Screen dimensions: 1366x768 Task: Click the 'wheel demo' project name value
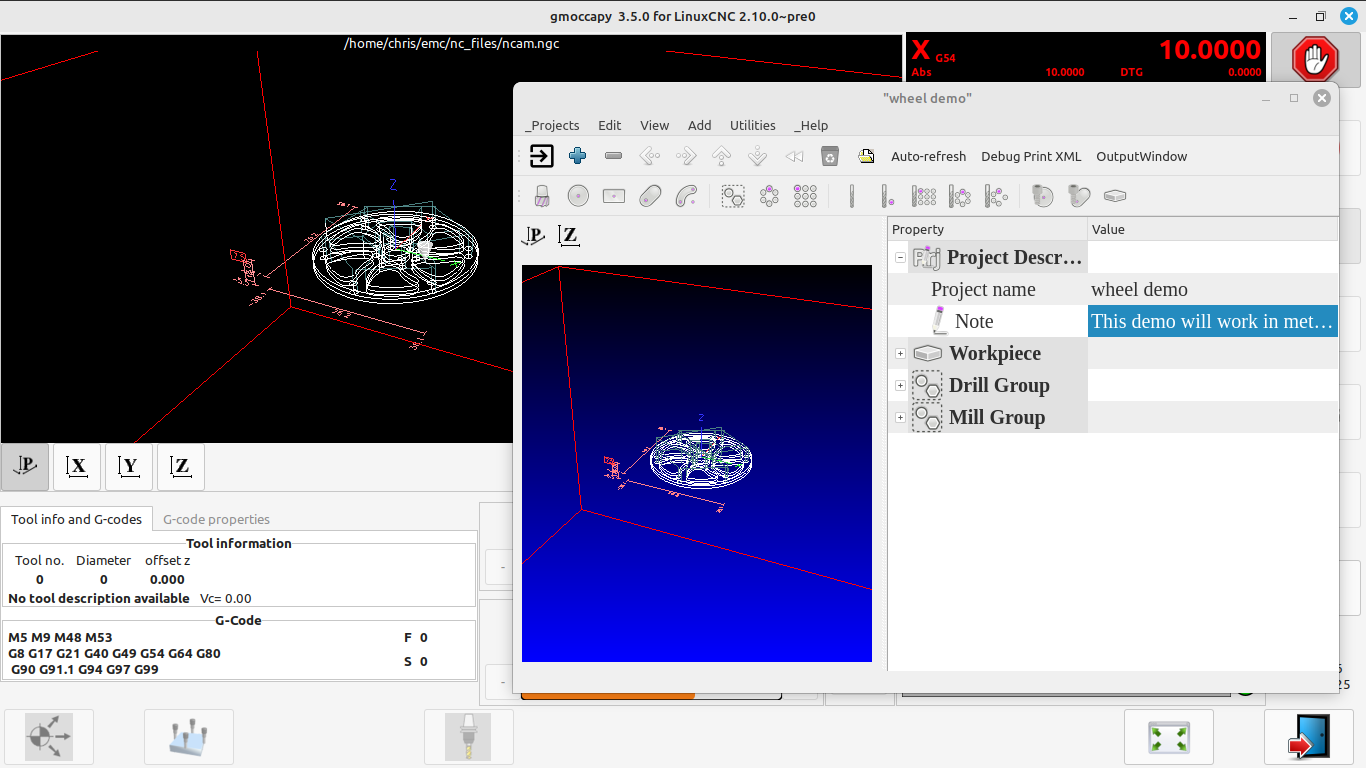pos(1139,289)
